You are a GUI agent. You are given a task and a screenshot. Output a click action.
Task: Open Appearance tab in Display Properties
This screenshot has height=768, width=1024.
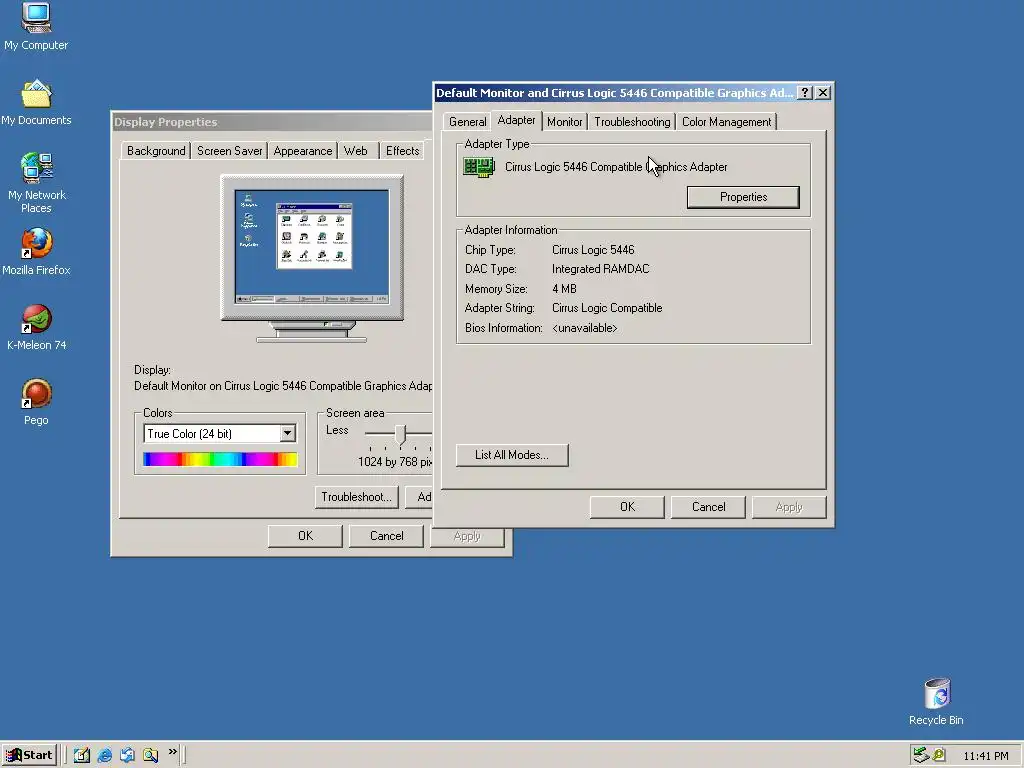pos(302,151)
